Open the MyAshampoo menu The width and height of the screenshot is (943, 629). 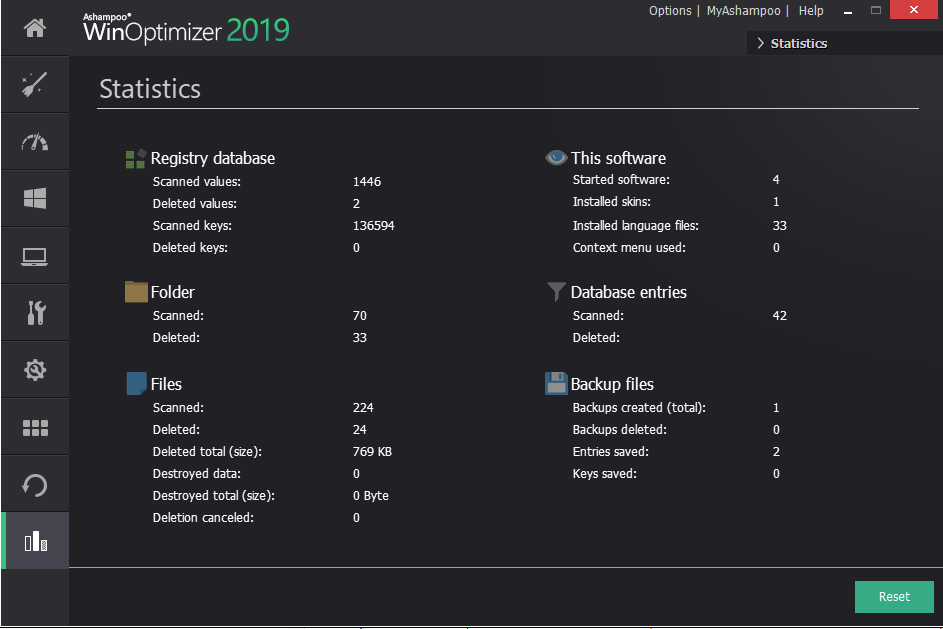pyautogui.click(x=743, y=11)
